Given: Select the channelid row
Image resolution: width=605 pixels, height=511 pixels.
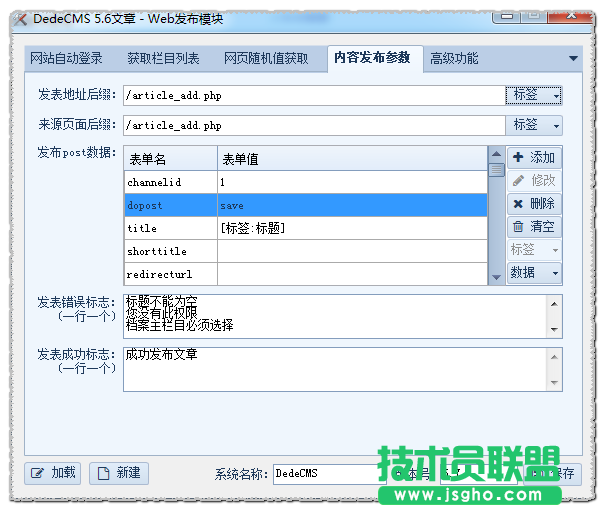Looking at the screenshot, I should pos(306,182).
